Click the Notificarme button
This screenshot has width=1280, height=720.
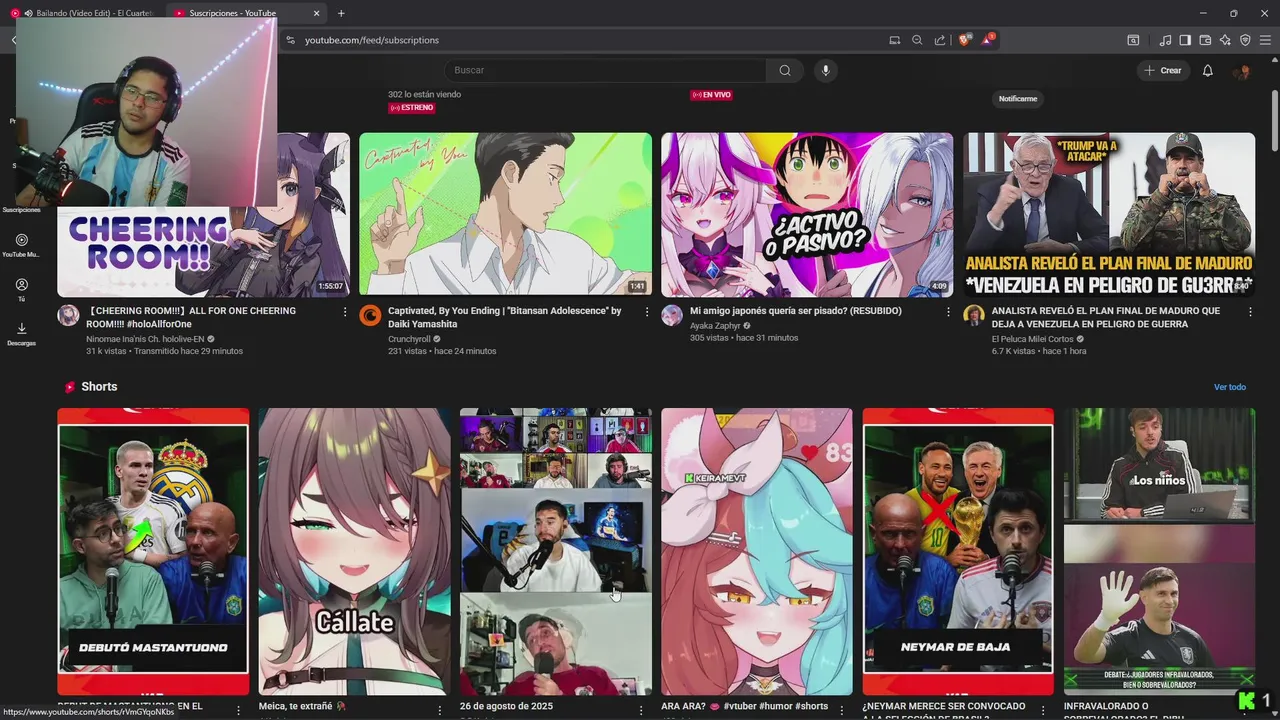pos(1018,98)
